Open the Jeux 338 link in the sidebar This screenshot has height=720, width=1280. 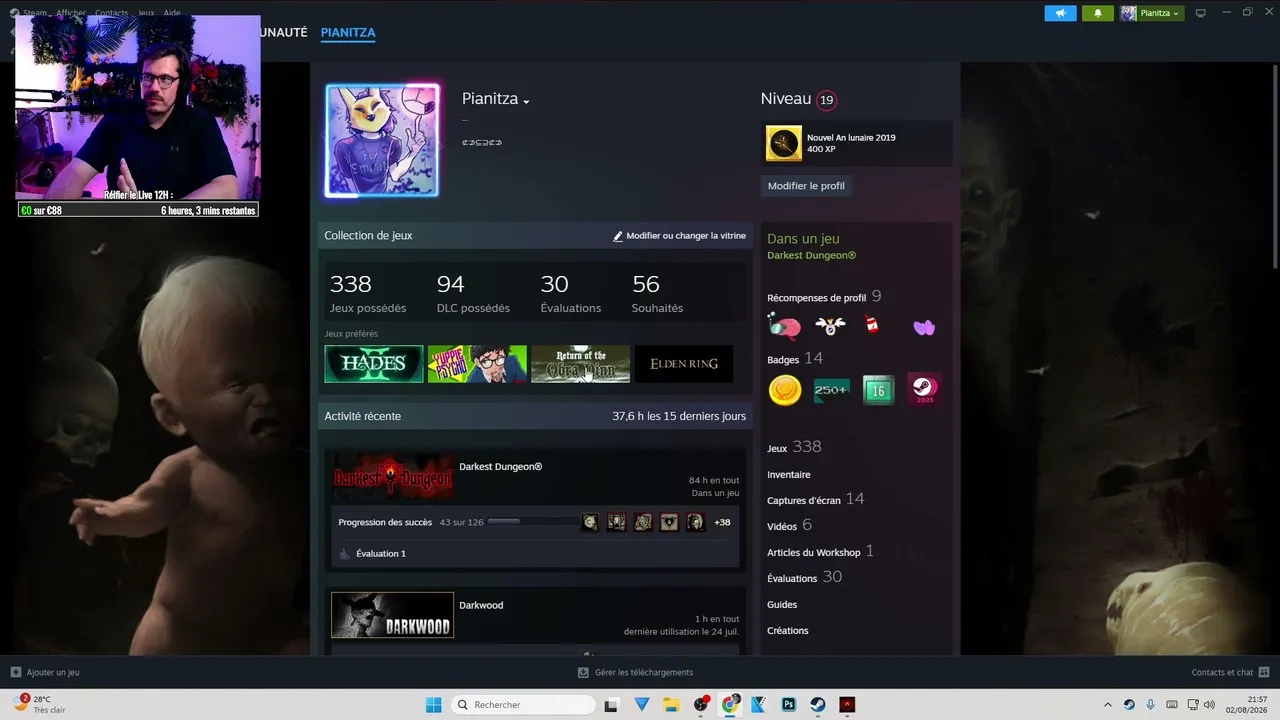(794, 447)
